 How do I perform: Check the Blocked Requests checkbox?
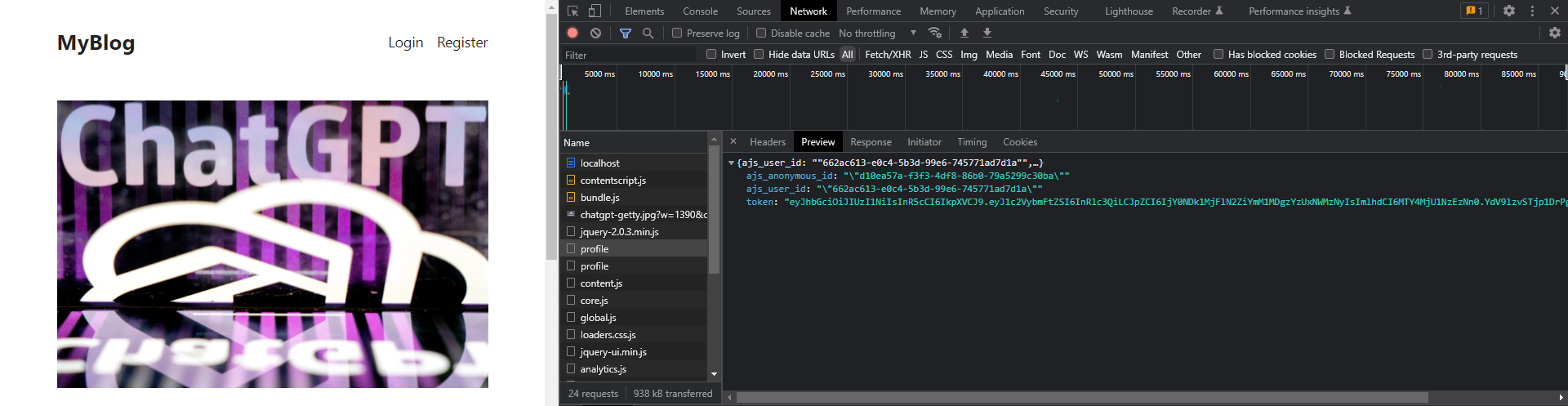point(1330,54)
